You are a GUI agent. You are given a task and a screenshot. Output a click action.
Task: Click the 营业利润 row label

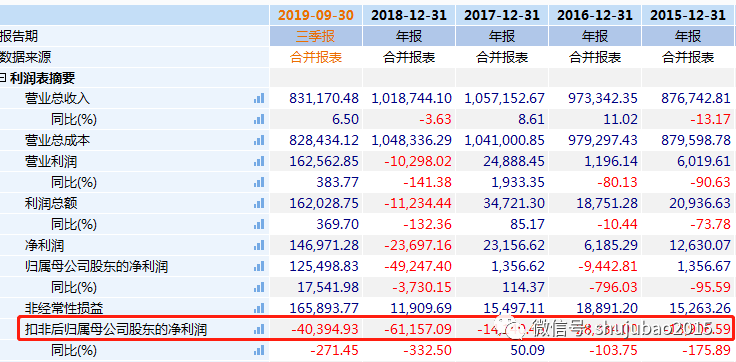pyautogui.click(x=51, y=162)
